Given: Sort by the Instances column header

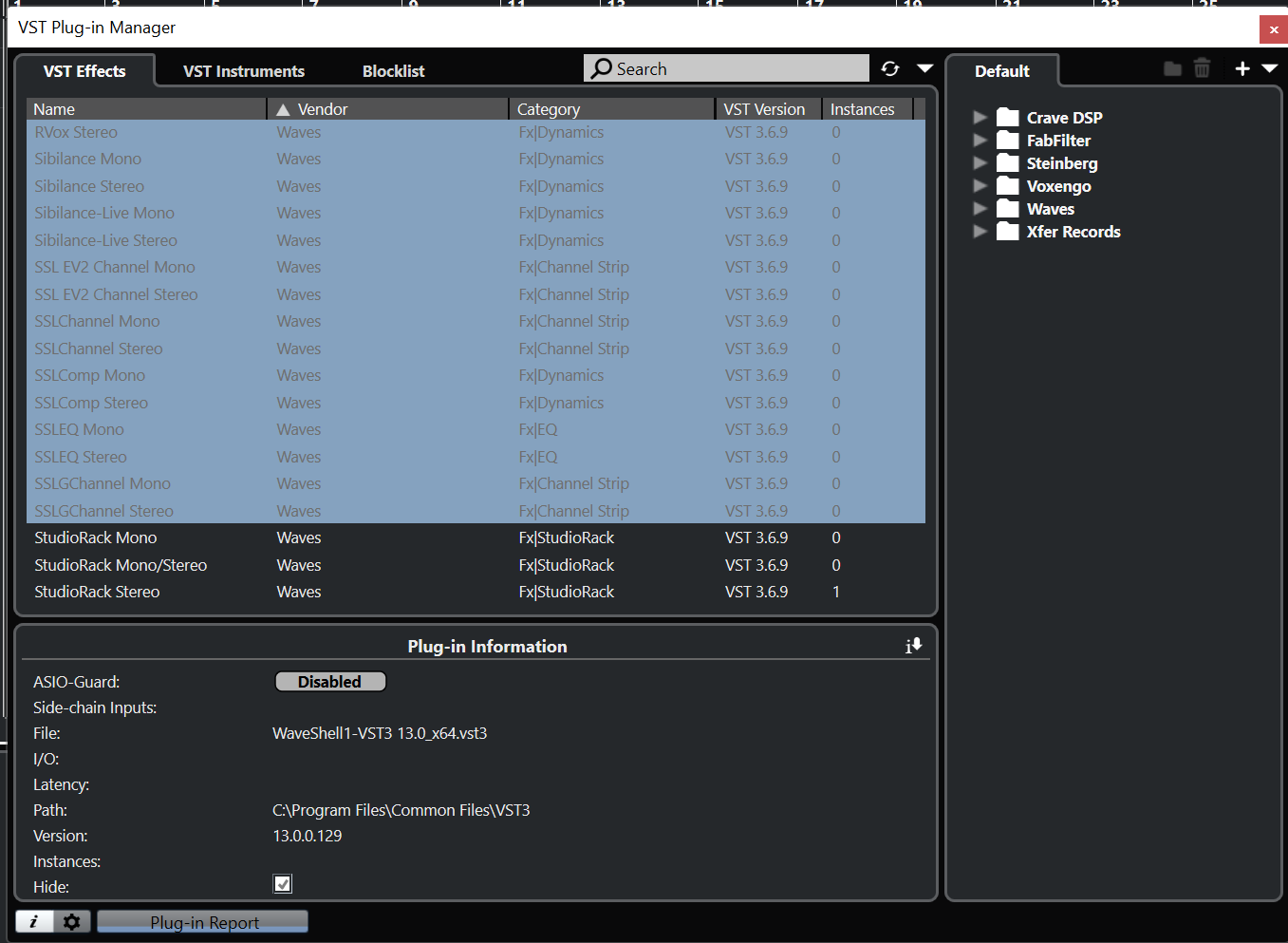Looking at the screenshot, I should [867, 109].
